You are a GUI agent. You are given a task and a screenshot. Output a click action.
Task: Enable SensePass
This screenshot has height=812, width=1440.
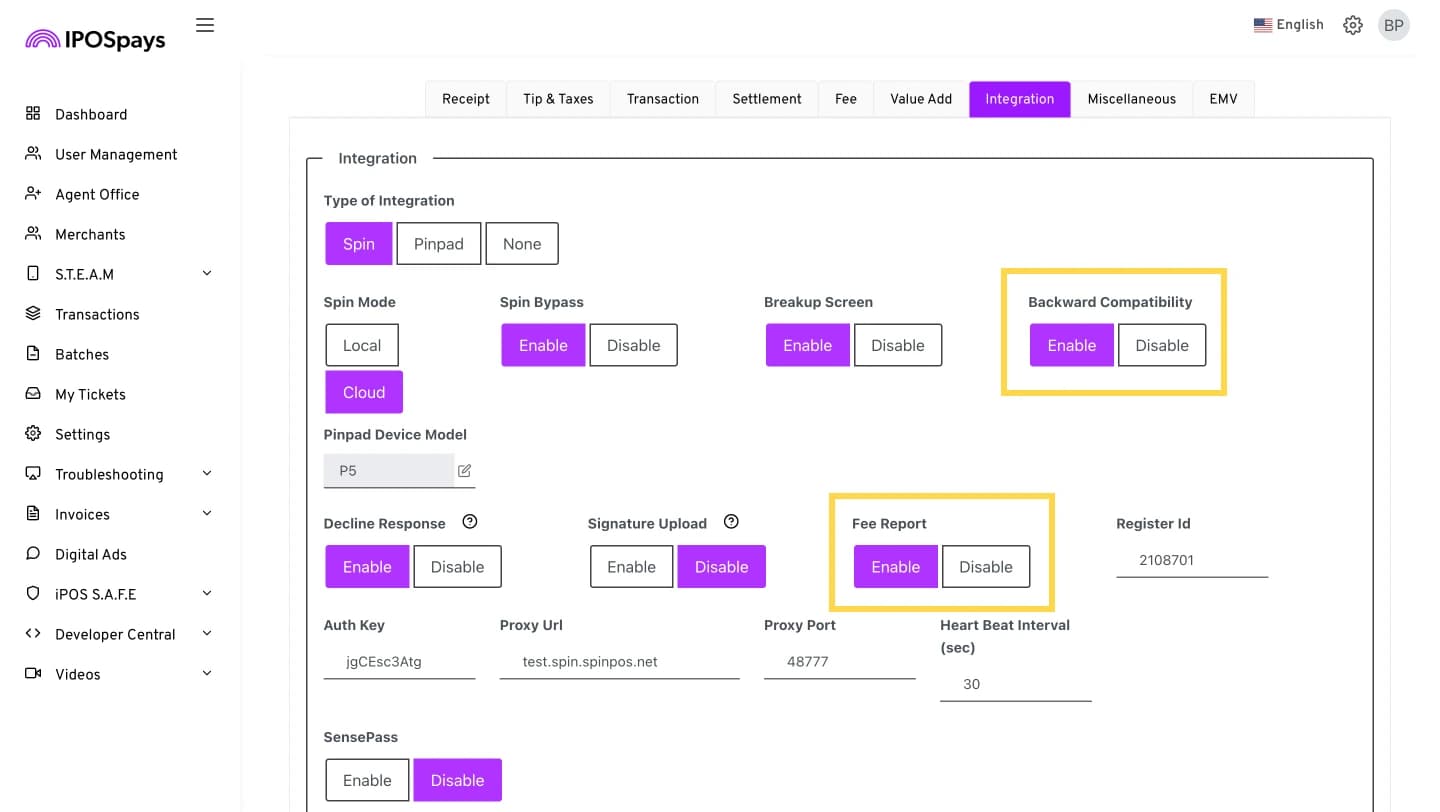coord(367,780)
